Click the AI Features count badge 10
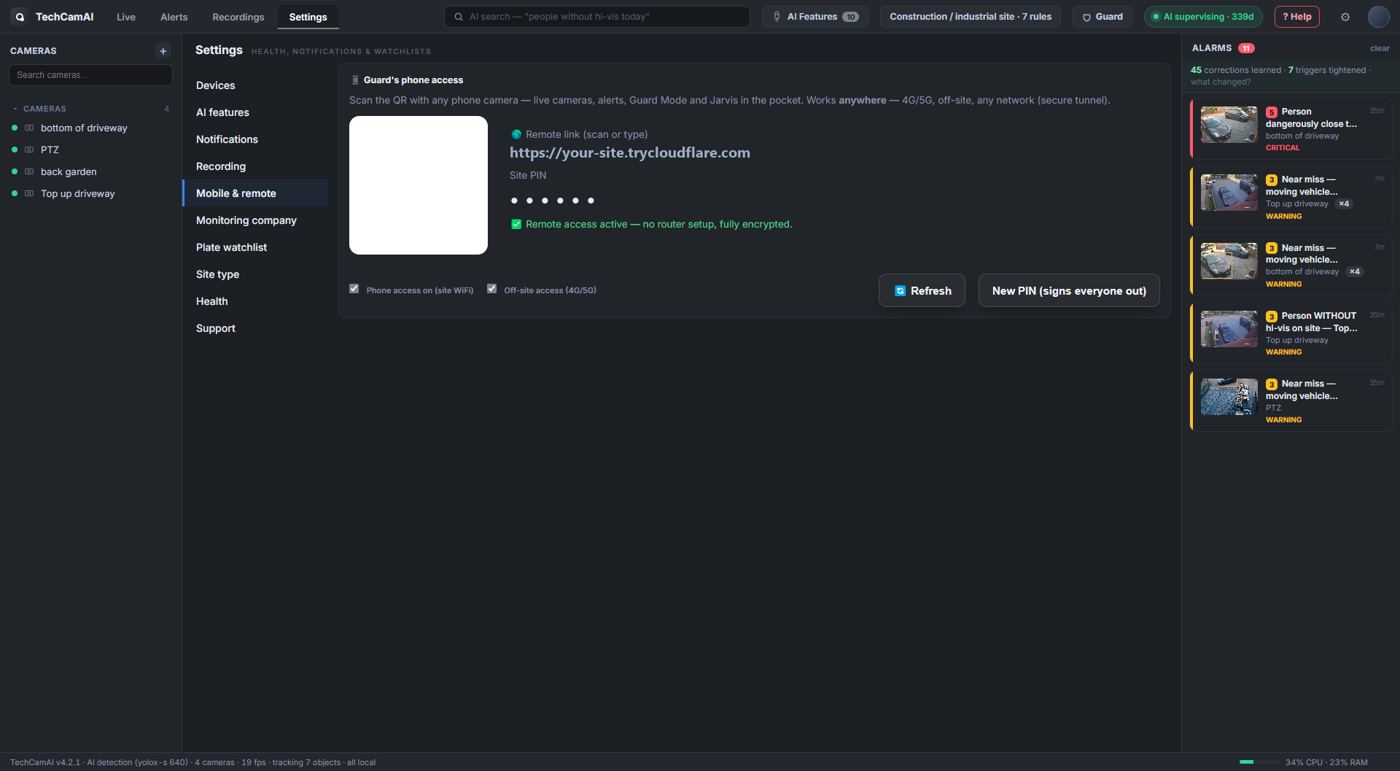The height and width of the screenshot is (771, 1400). (850, 17)
